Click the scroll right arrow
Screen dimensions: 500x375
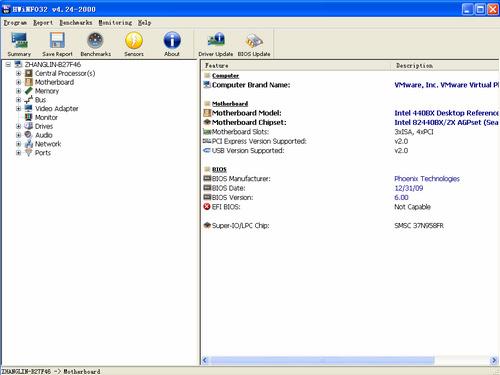494,360
